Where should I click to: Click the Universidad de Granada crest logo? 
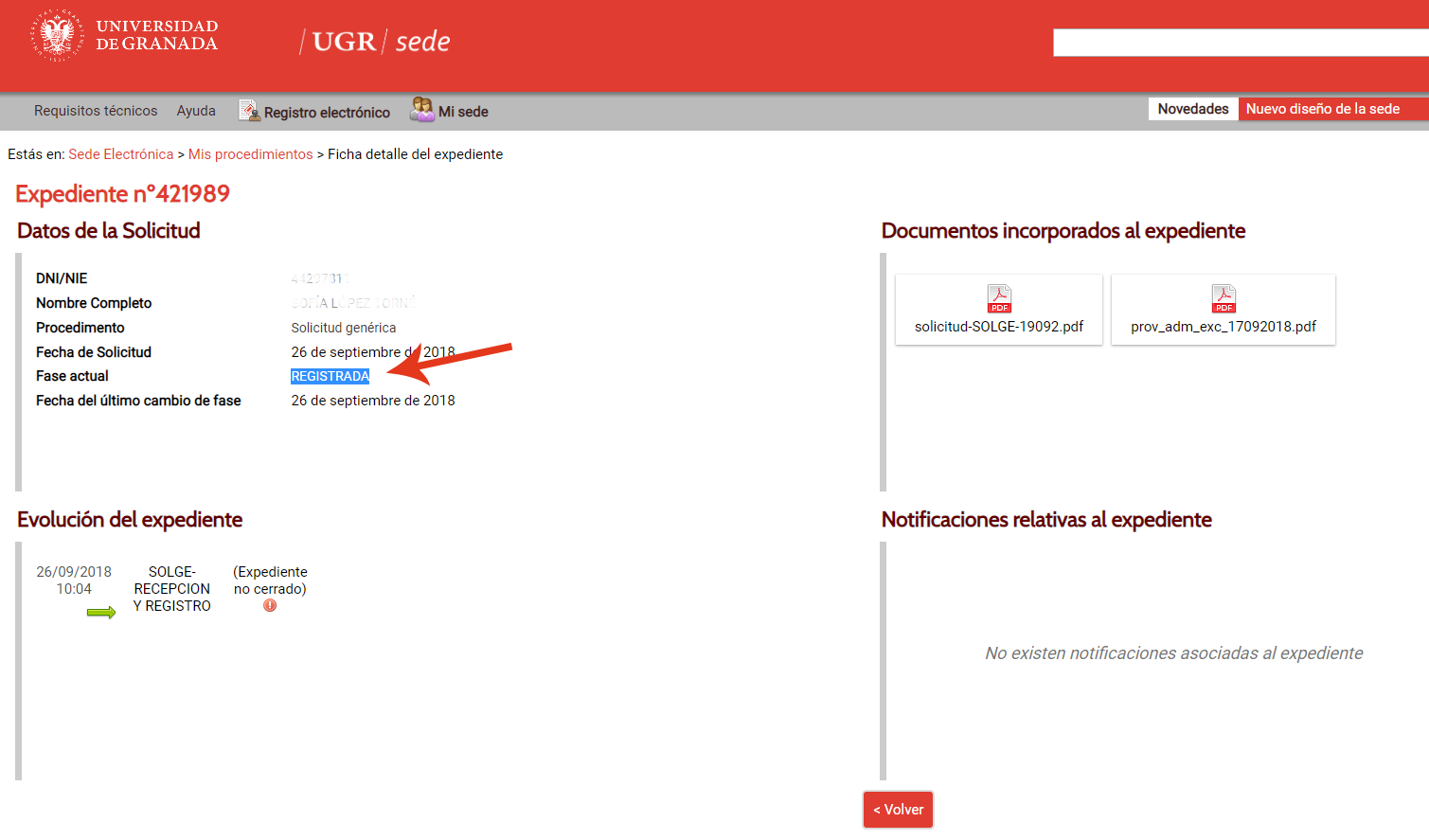coord(57,35)
